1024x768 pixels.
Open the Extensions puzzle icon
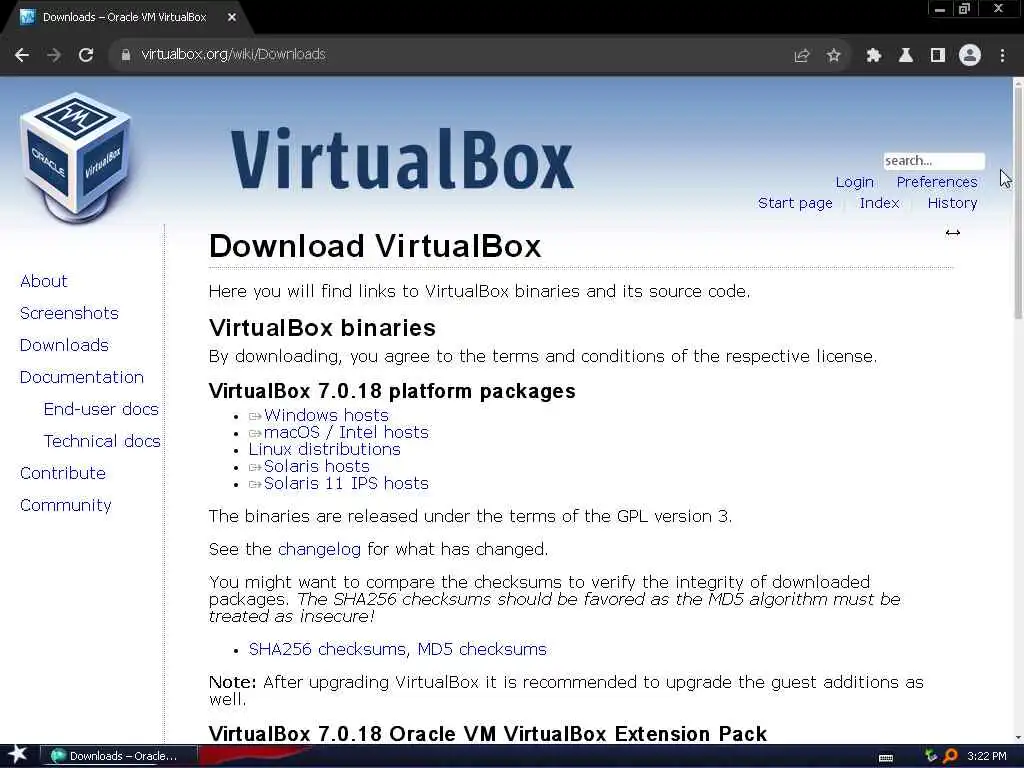coord(873,56)
